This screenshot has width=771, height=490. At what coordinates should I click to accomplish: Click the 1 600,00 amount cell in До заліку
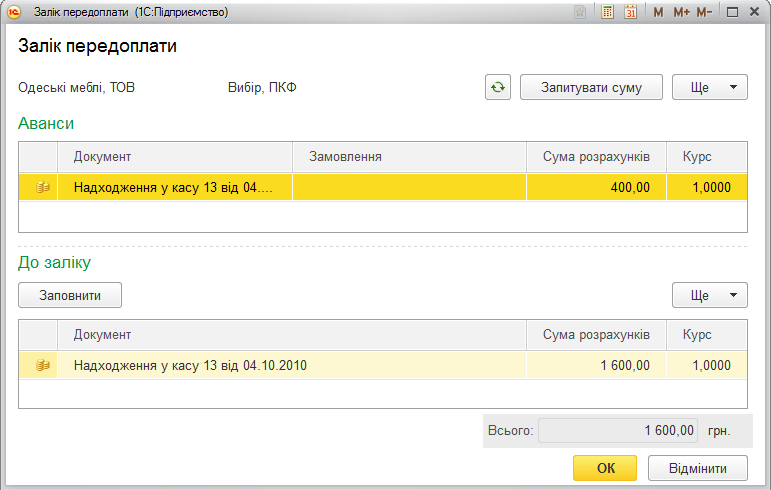tap(596, 365)
